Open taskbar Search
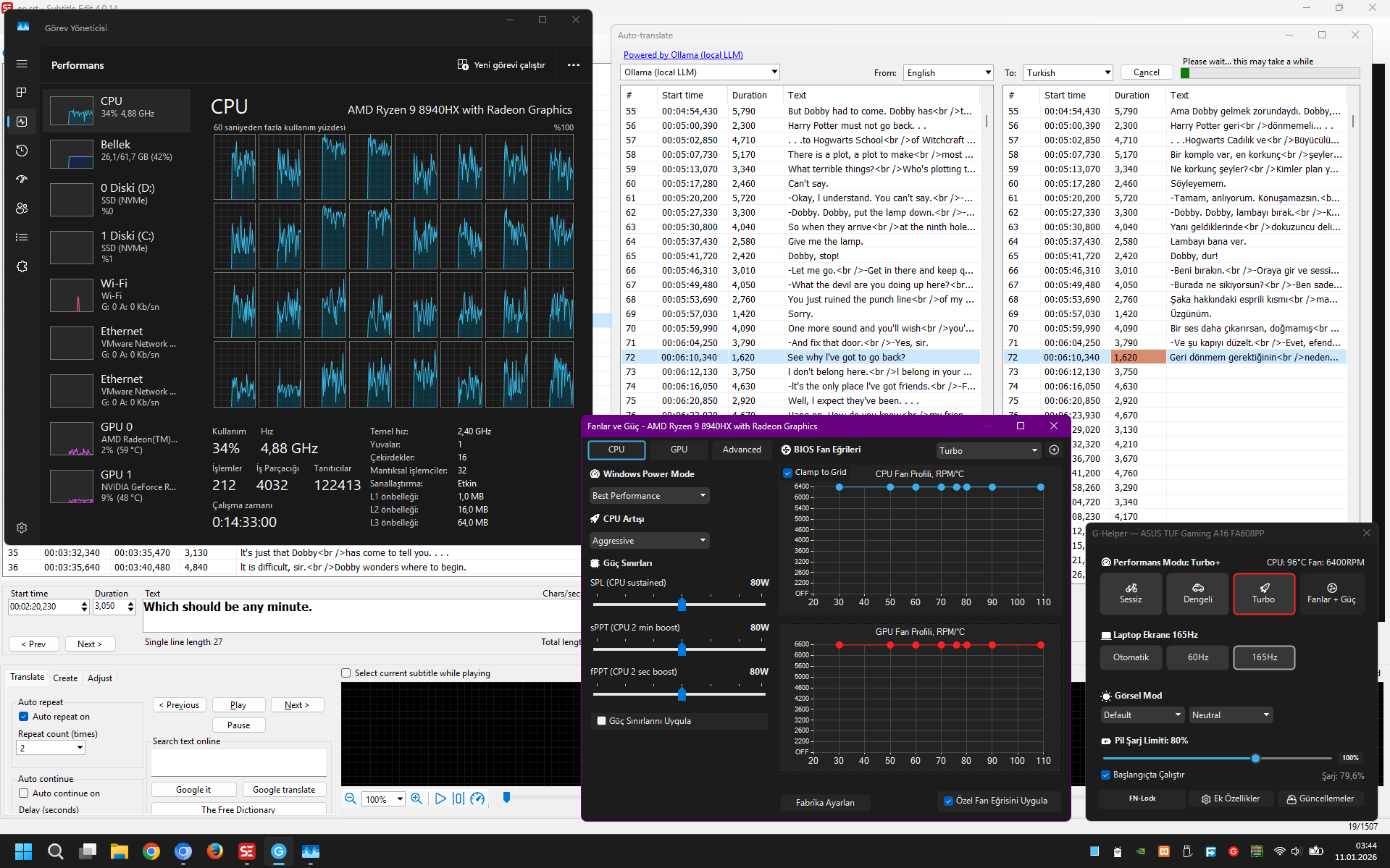Image resolution: width=1390 pixels, height=868 pixels. coord(55,851)
